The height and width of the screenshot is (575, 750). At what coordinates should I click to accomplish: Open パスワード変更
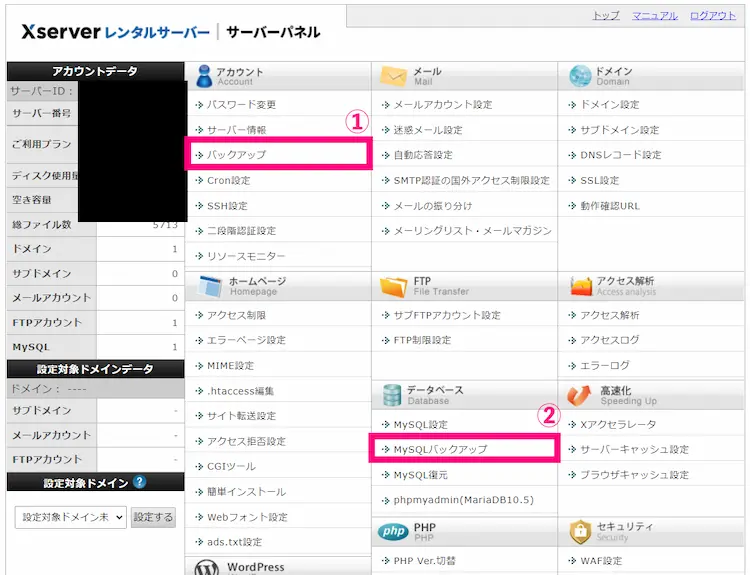coord(241,104)
